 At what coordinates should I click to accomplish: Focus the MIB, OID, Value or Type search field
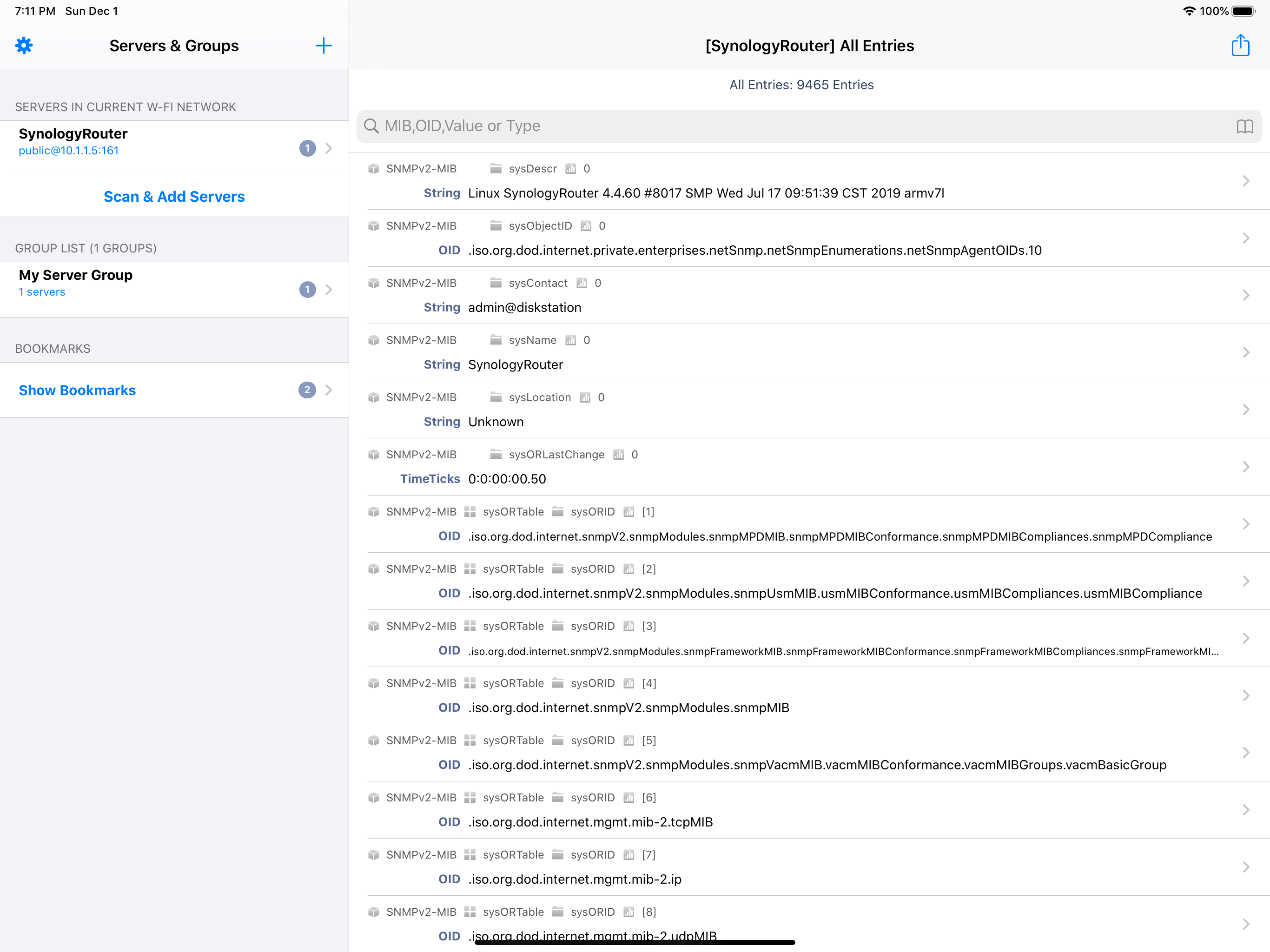coord(809,126)
